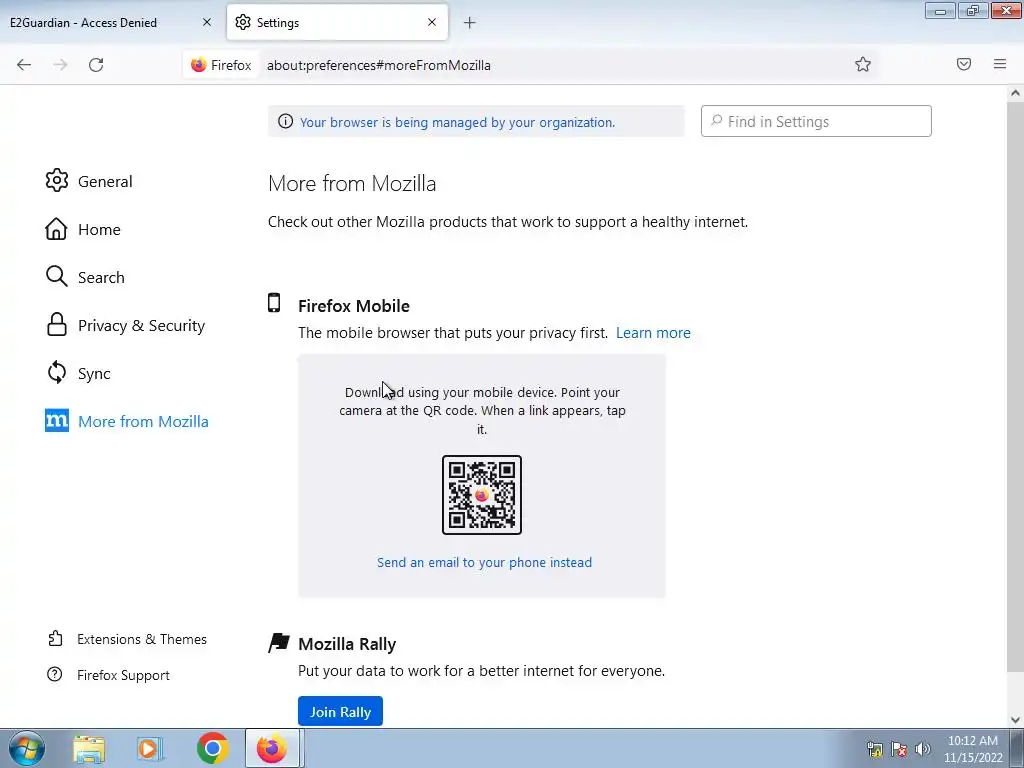Open the Firefox application menu (hamburger)
This screenshot has height=768, width=1024.
click(x=1000, y=64)
